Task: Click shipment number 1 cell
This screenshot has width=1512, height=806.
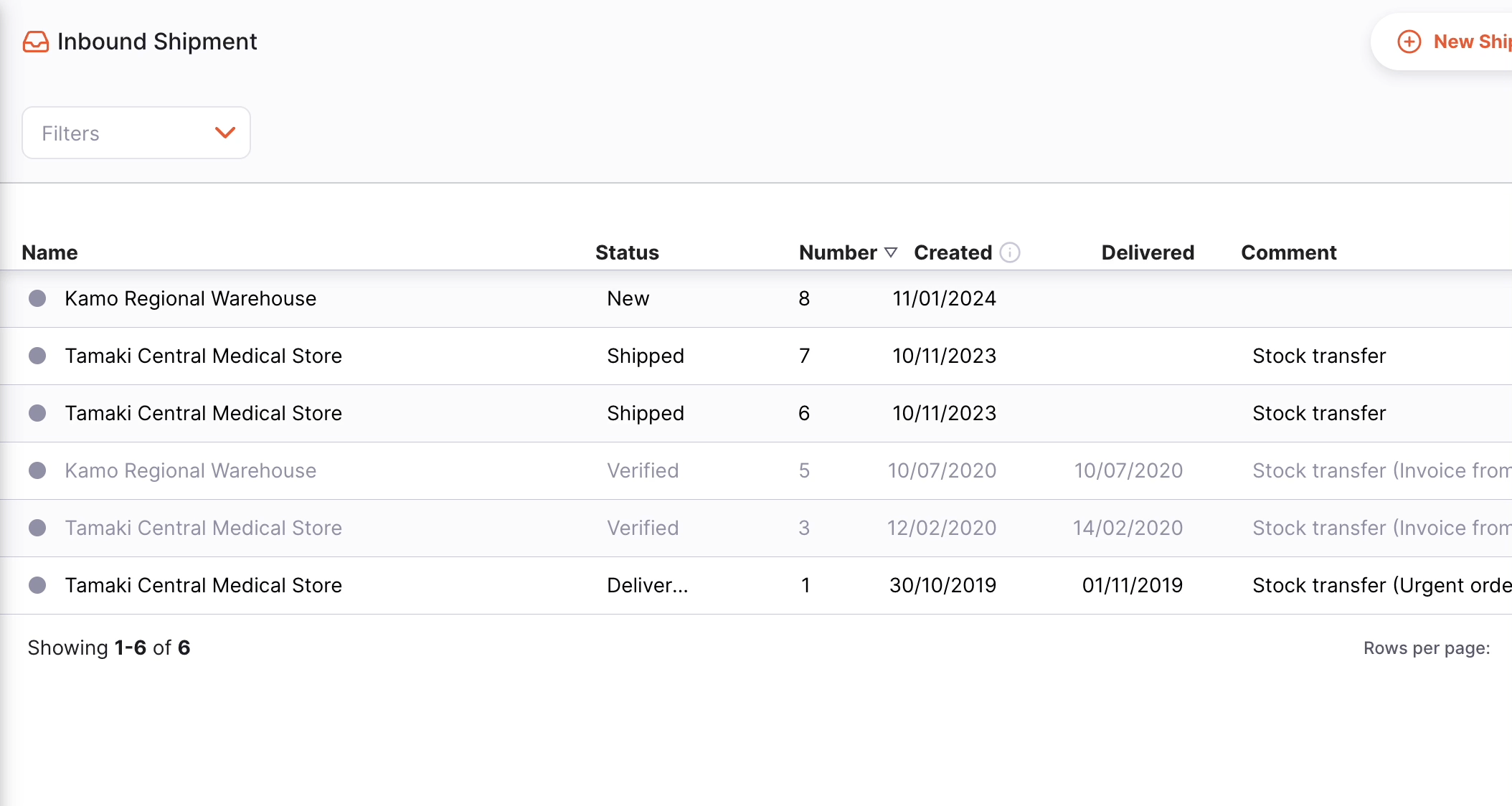Action: (x=805, y=585)
